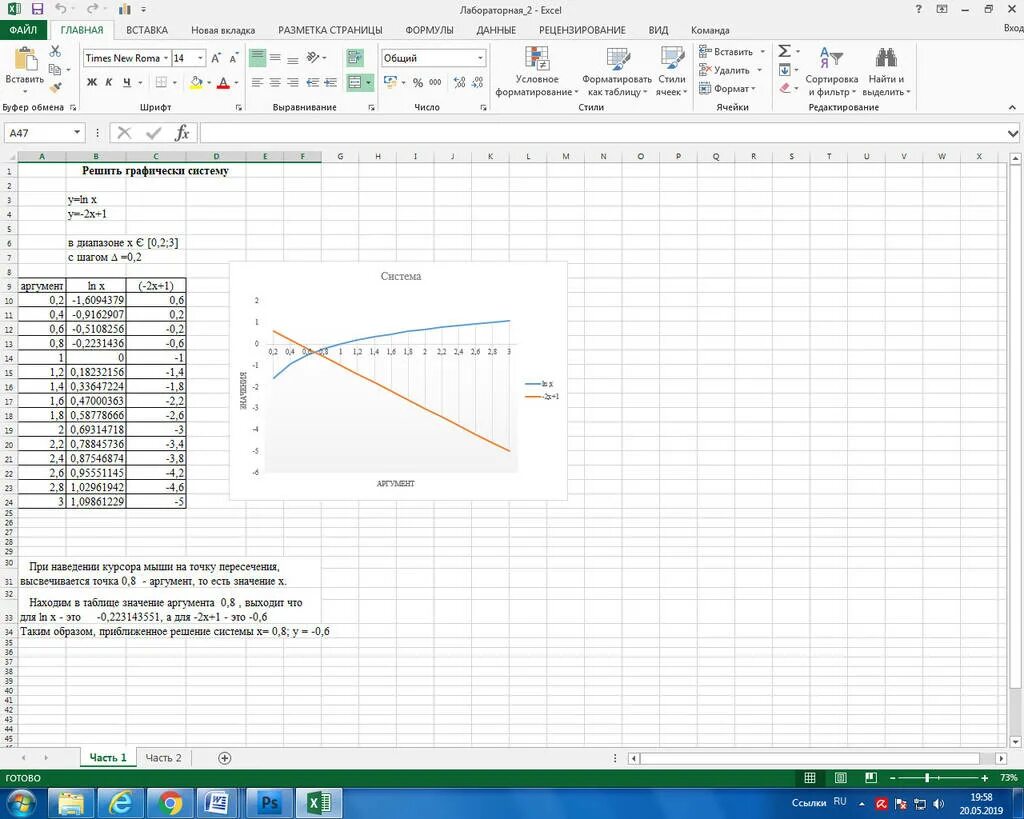Apply the red font color A
Image resolution: width=1024 pixels, height=819 pixels.
223,82
